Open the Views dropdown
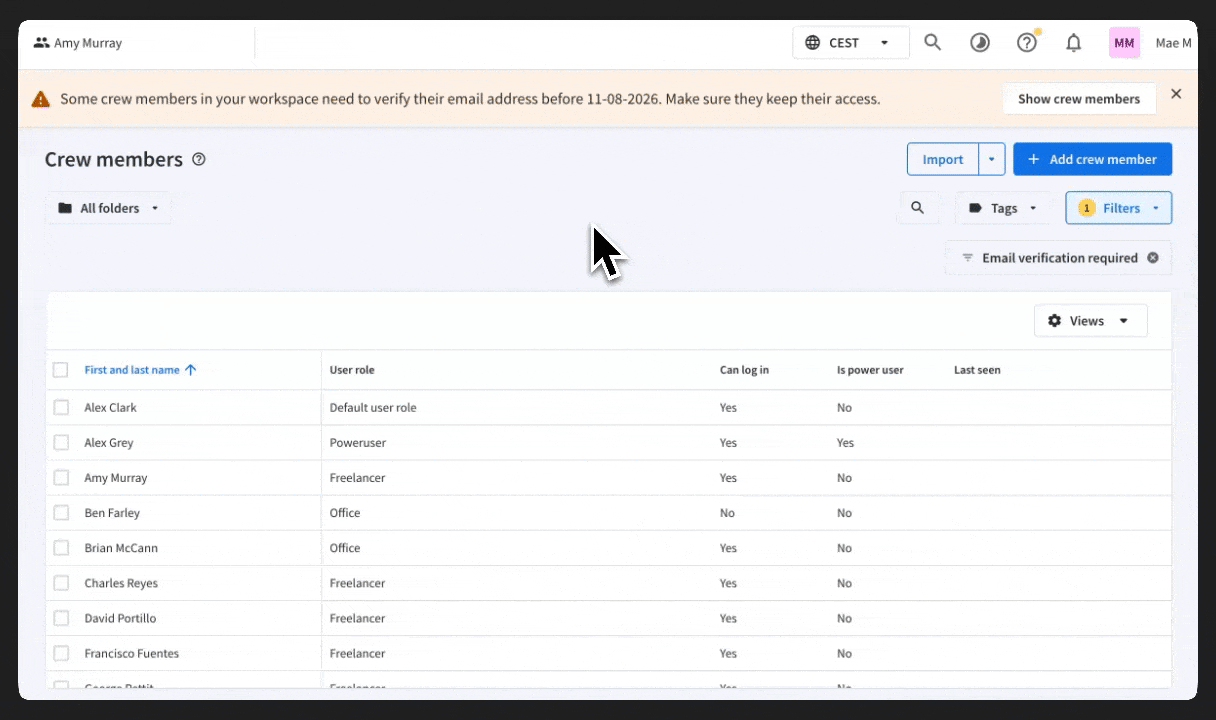 (1090, 321)
